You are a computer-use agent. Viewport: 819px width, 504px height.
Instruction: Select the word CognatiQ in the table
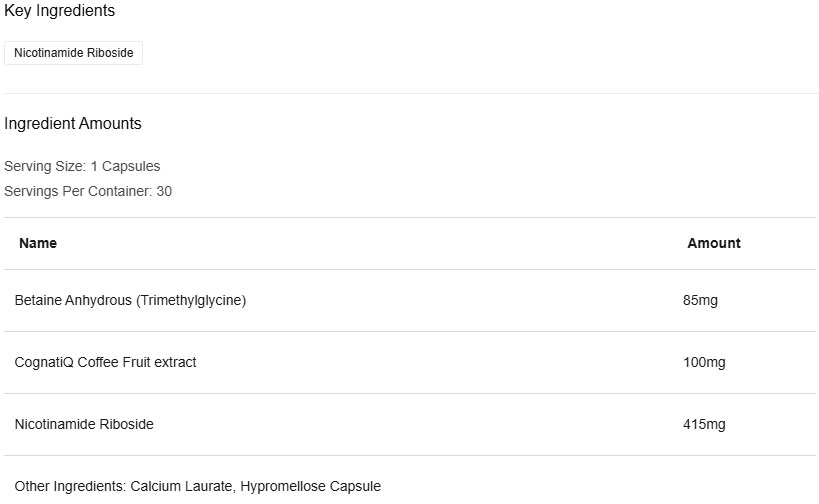(x=44, y=362)
